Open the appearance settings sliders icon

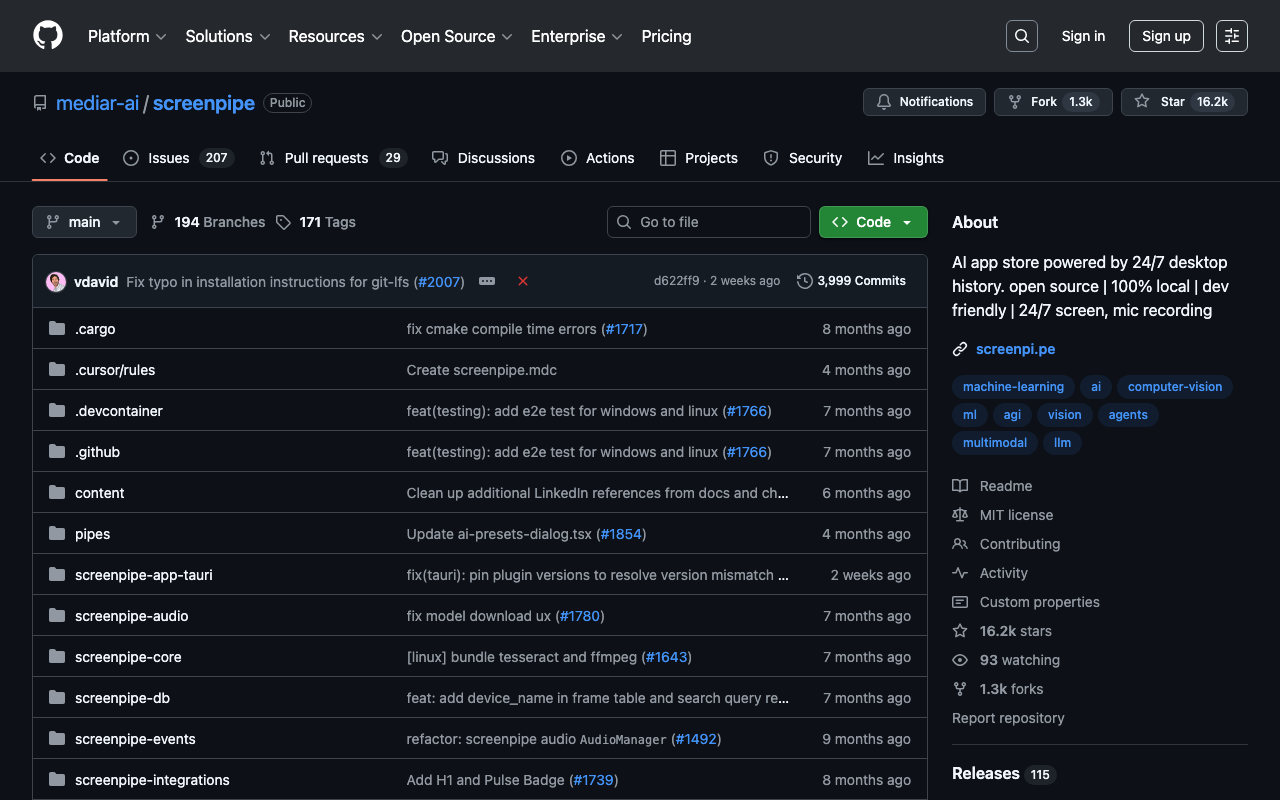tap(1231, 36)
